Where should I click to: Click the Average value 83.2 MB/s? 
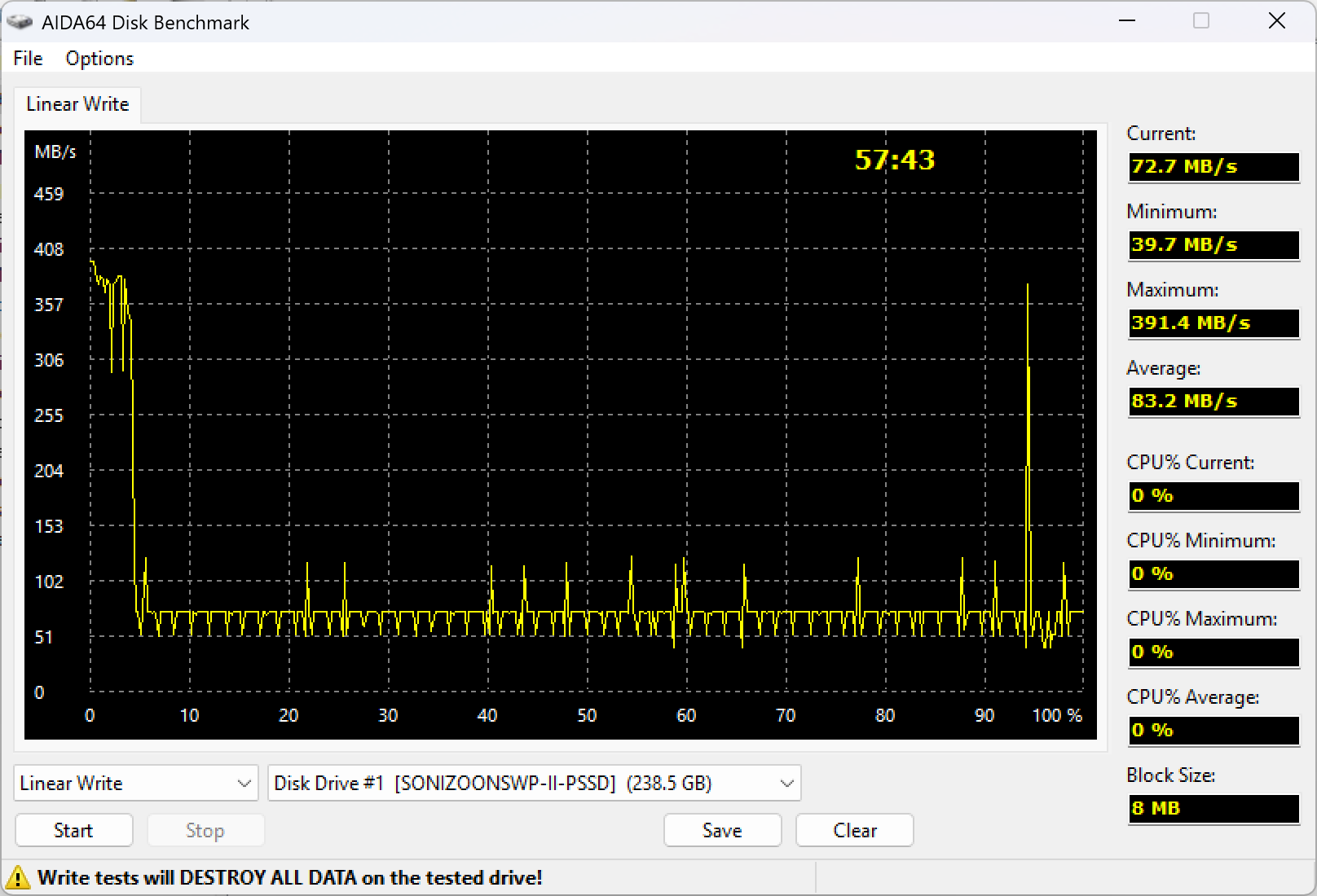click(1213, 401)
